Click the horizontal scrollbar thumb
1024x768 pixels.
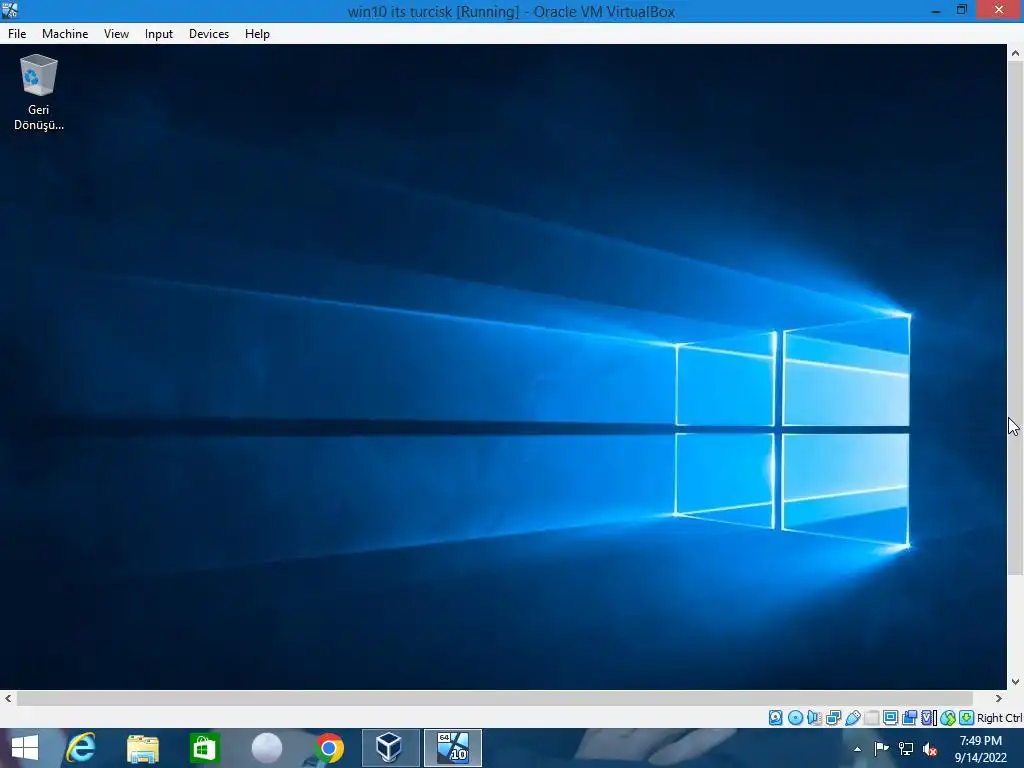[494, 698]
